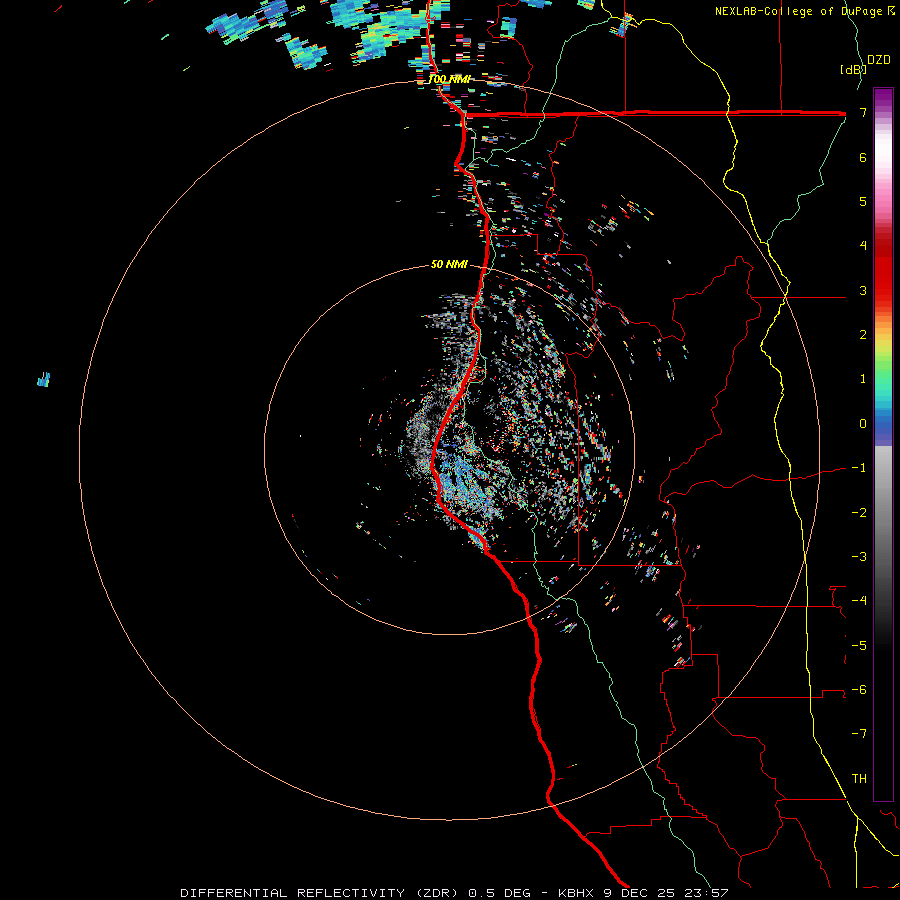Viewport: 900px width, 900px height.
Task: Click the "9 DEC 25" date in the caption
Action: 639,893
